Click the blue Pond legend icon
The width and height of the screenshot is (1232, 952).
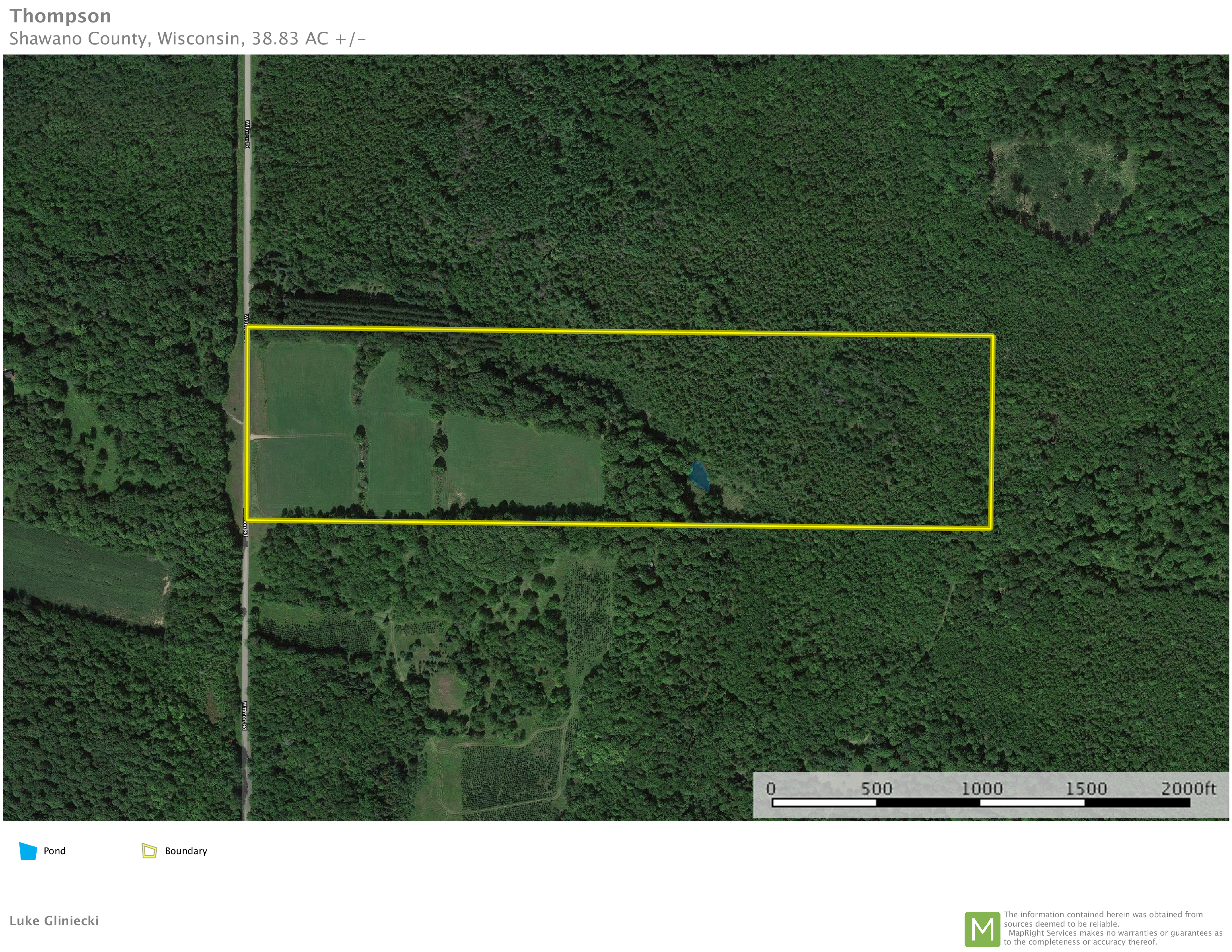(x=28, y=851)
